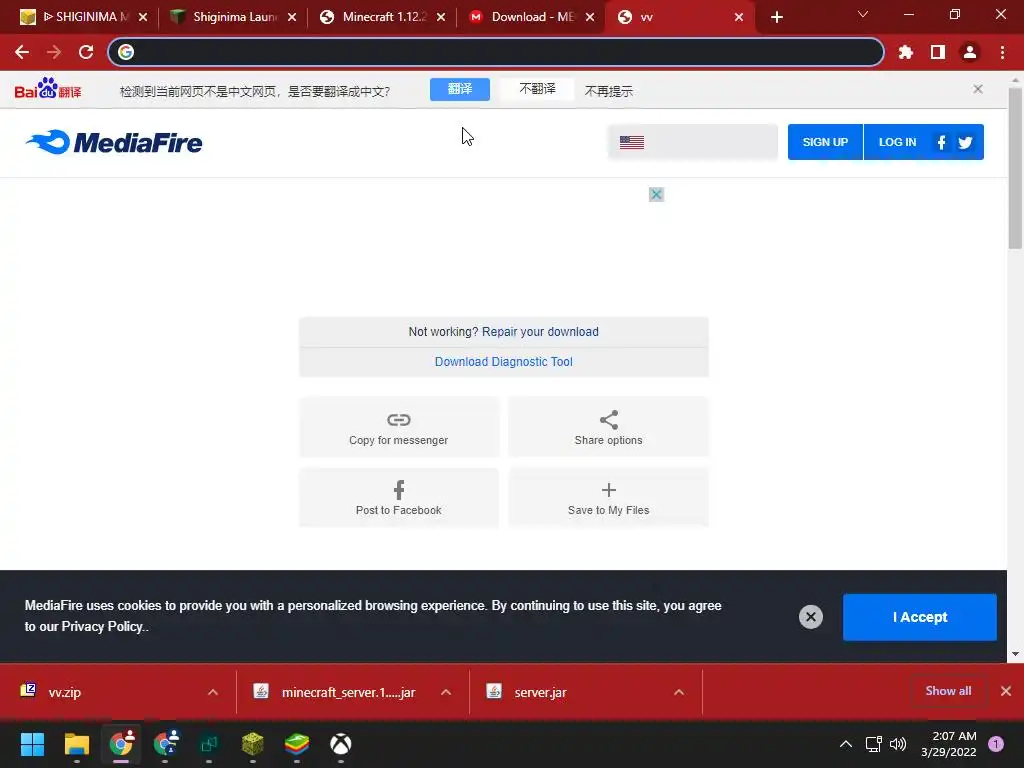Reload the page with the refresh icon
1024x768 pixels.
pos(86,52)
